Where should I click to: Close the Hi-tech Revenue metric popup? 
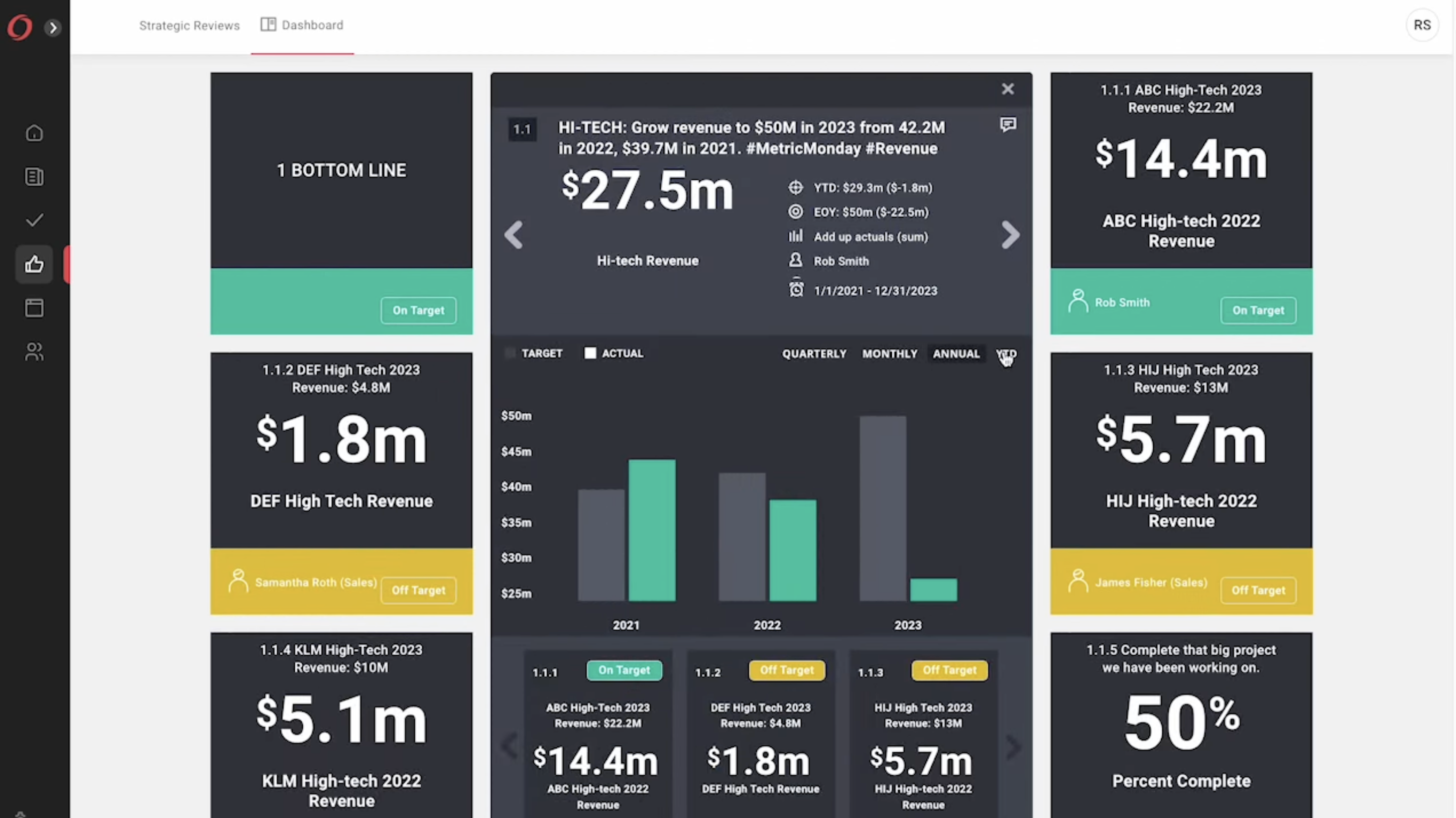[x=1008, y=89]
